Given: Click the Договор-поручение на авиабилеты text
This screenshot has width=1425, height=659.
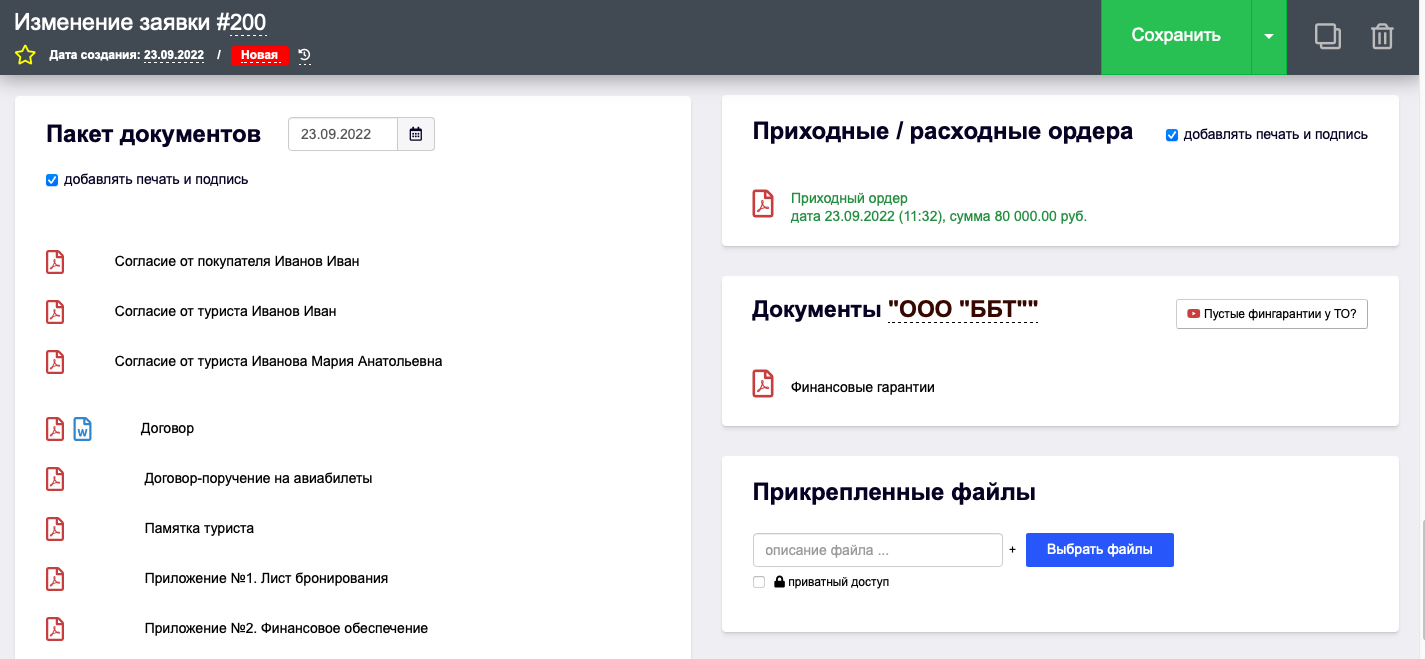Looking at the screenshot, I should click(x=259, y=478).
